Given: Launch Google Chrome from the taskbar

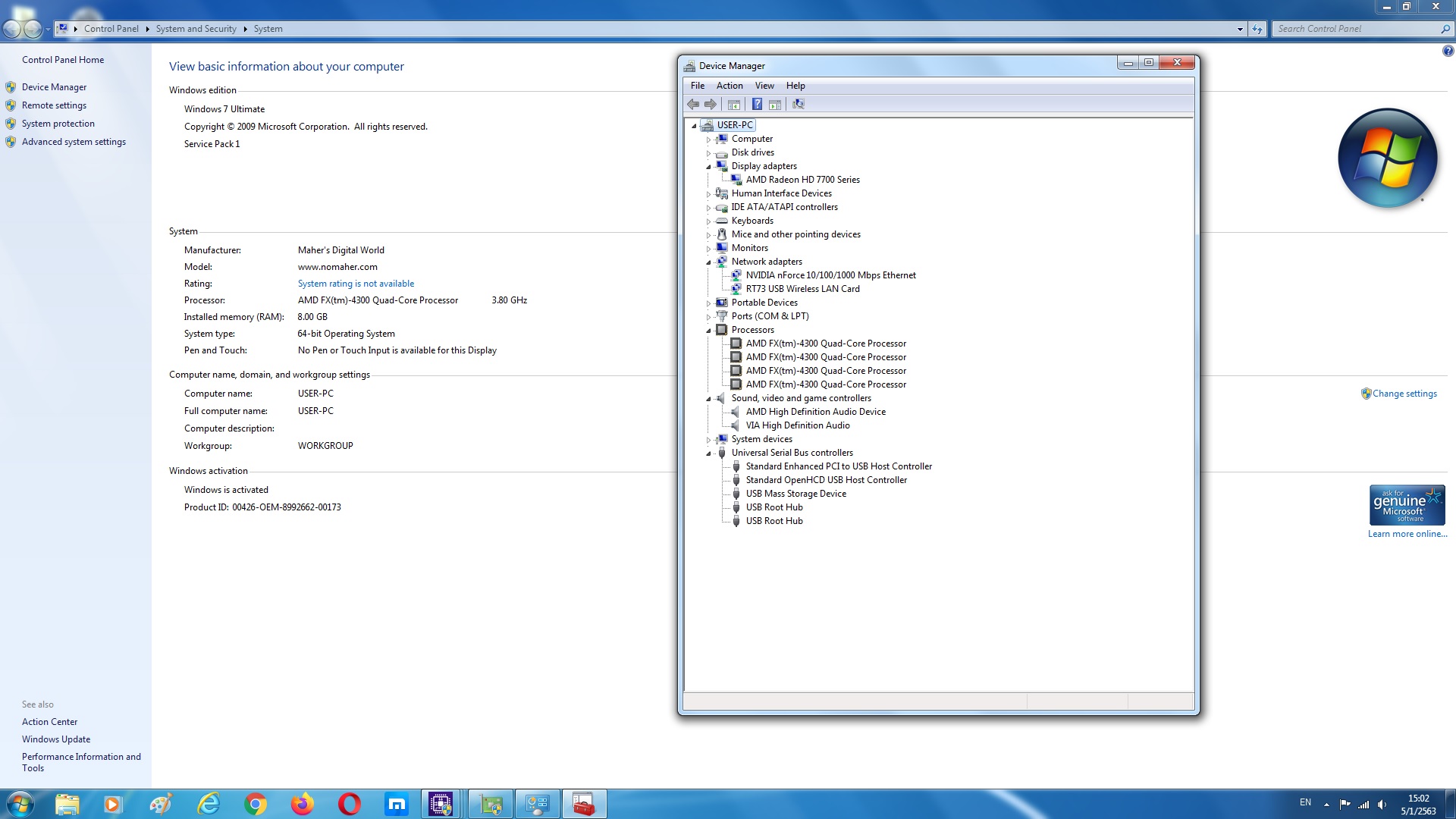Looking at the screenshot, I should tap(256, 804).
